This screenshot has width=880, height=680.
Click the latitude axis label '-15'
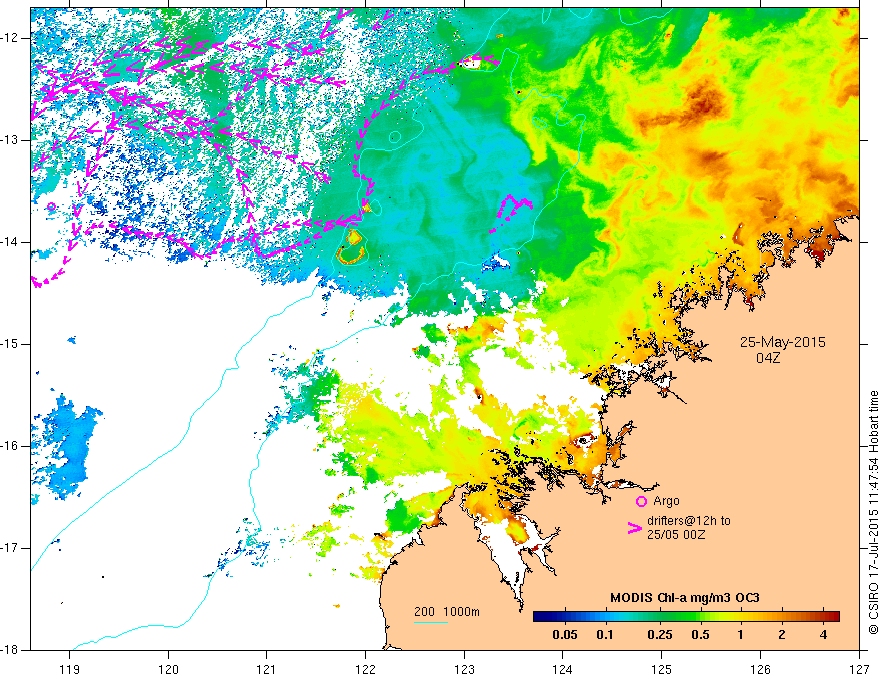(10, 344)
